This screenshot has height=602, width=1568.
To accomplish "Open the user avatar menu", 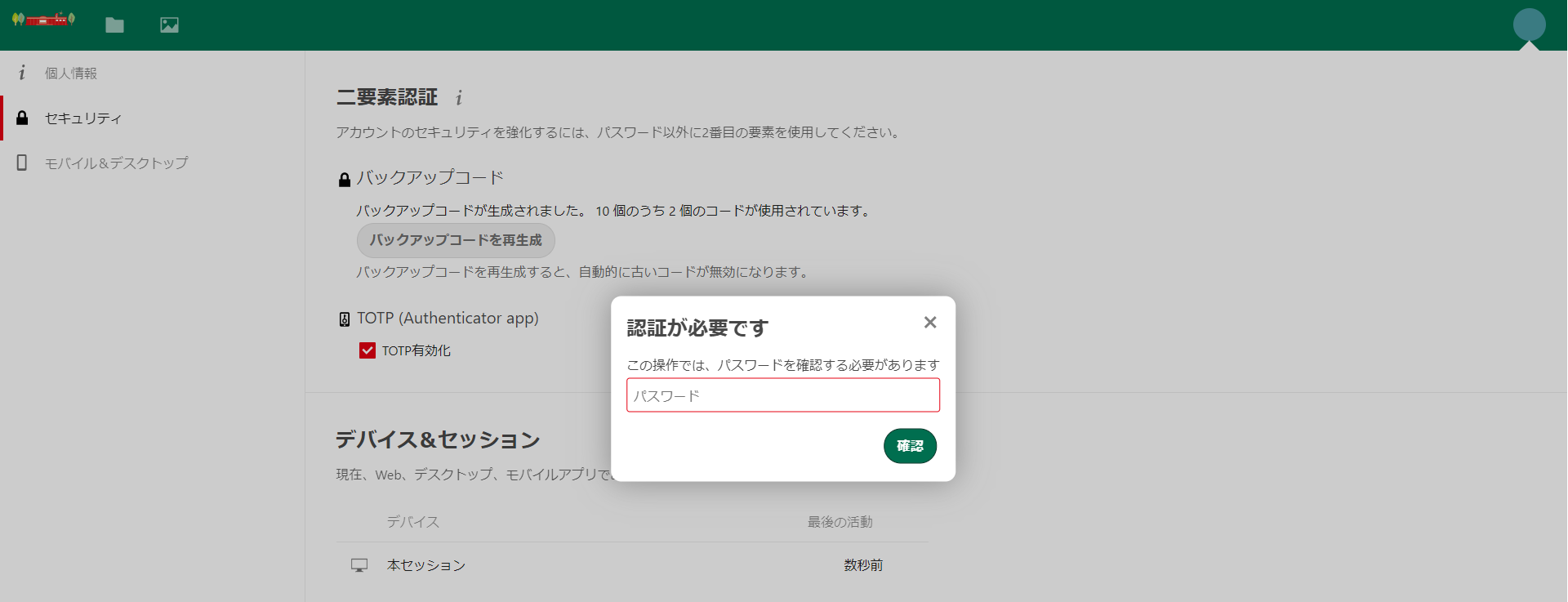I will click(1529, 25).
